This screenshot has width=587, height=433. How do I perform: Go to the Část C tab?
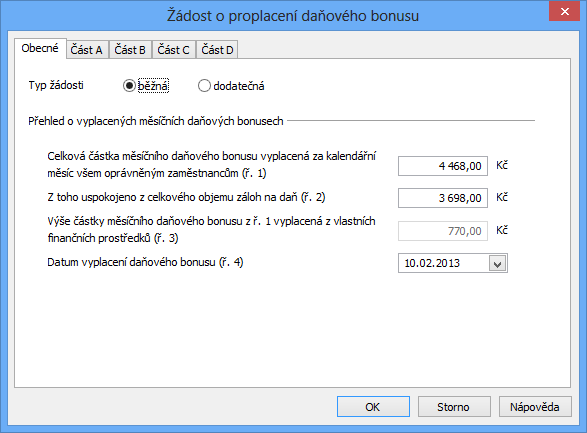(173, 50)
